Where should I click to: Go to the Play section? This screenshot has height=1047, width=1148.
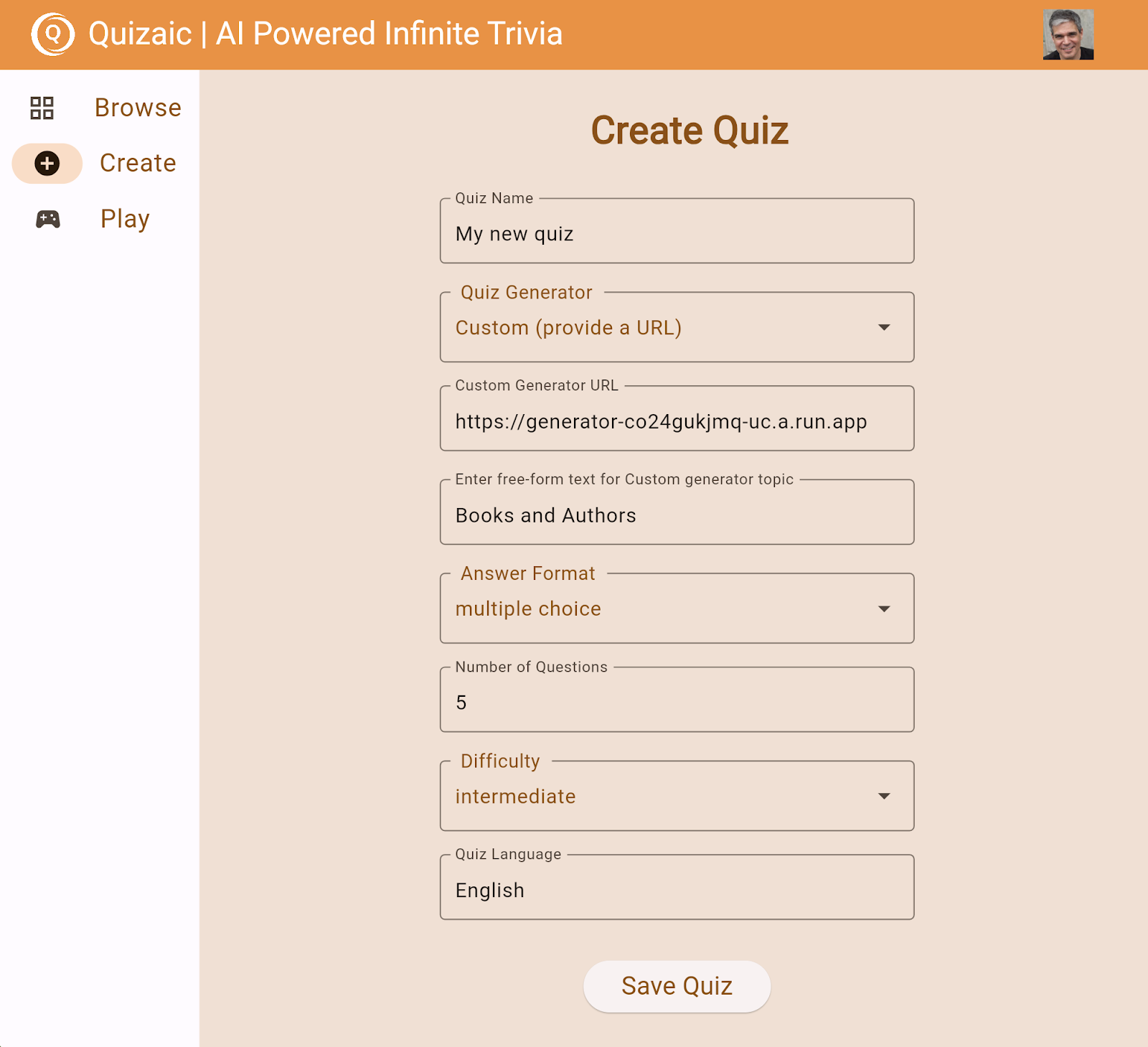(125, 219)
